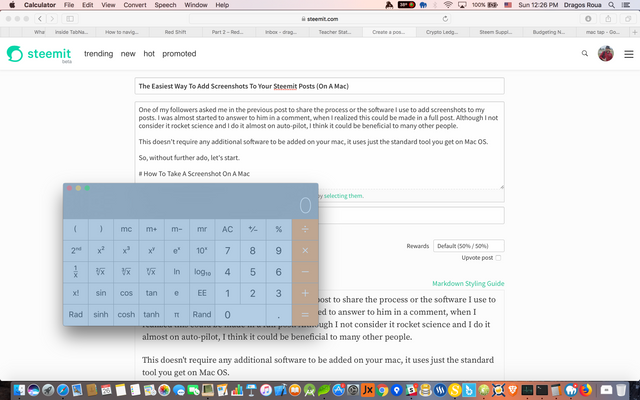Toggle the Safari sidebar button
The width and height of the screenshot is (640, 400).
(70, 19)
